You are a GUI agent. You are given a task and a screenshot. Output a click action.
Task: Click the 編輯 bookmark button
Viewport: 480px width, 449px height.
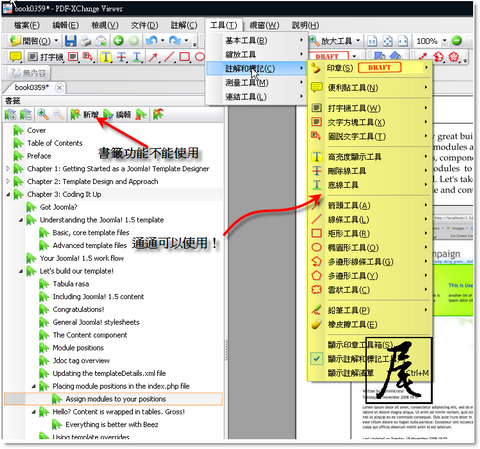click(x=117, y=114)
